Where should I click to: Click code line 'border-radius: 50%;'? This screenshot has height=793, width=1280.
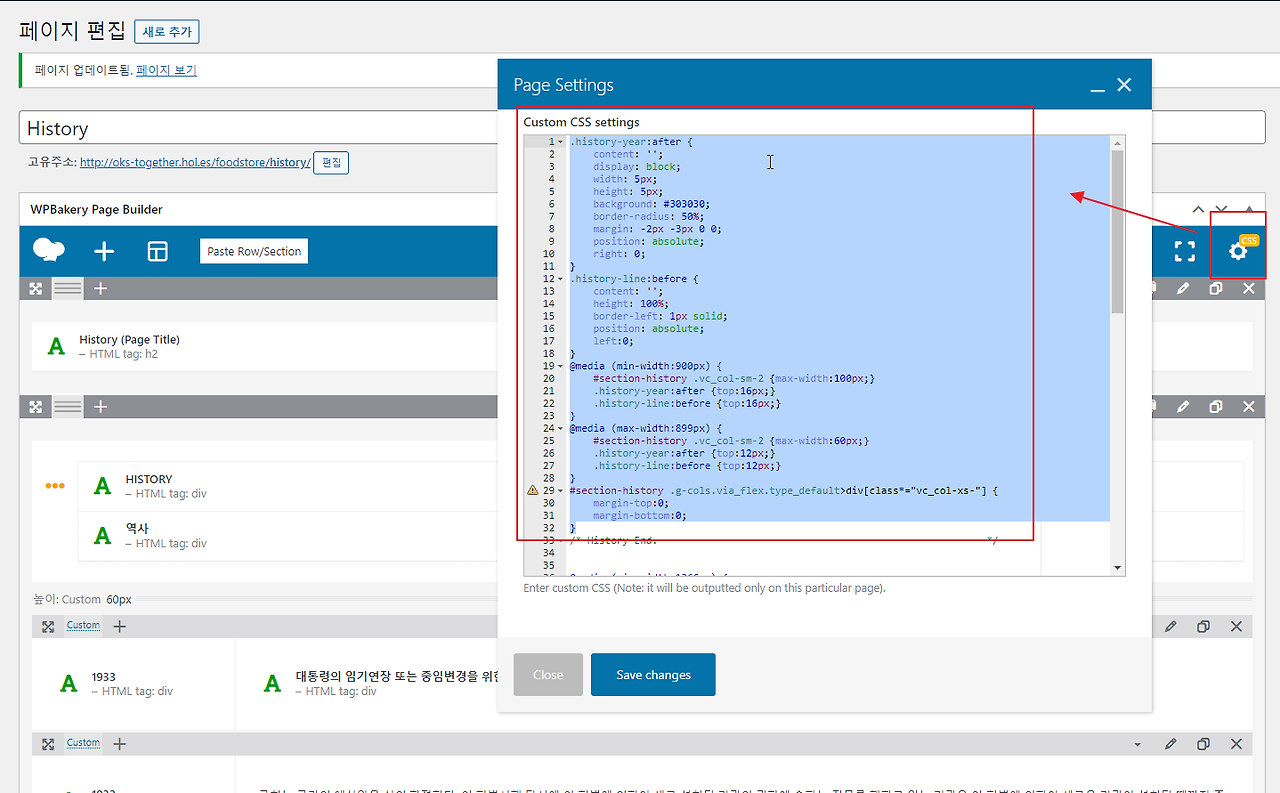[648, 216]
